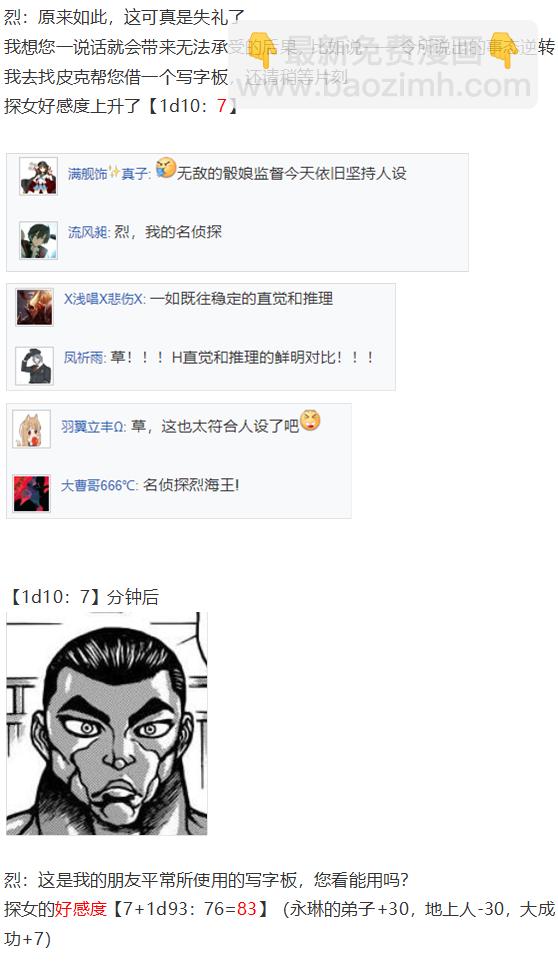This screenshot has height=974, width=558.
Task: Open username link 羽翼立丰Ω
Action: (93, 426)
